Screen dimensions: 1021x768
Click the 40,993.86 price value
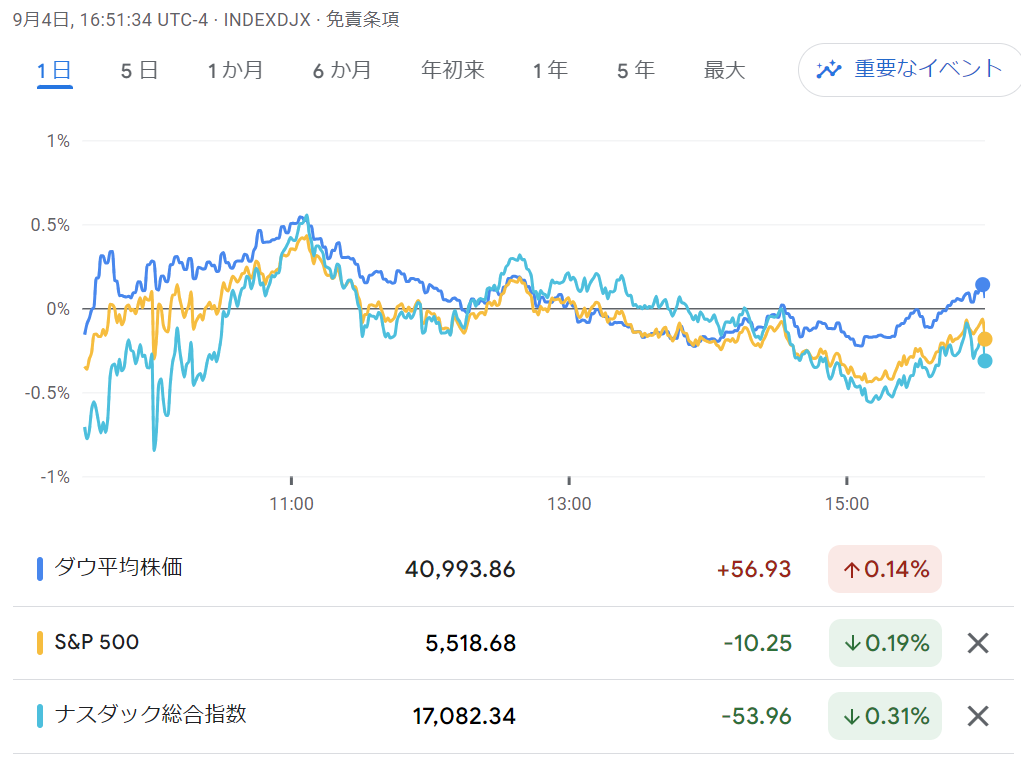[x=460, y=569]
